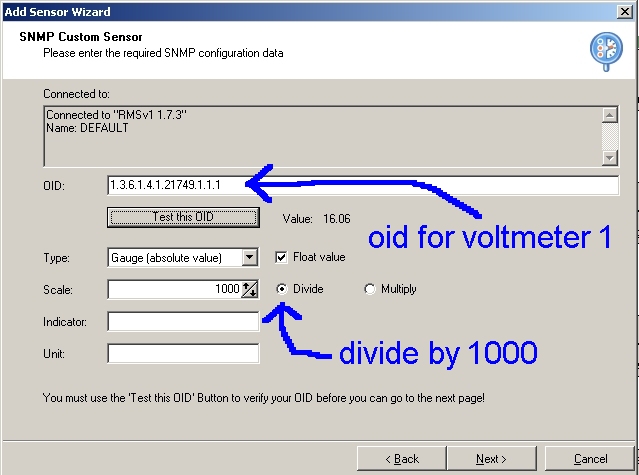Click the Add Sensor Wizard title bar
Image resolution: width=639 pixels, height=475 pixels.
coord(300,11)
